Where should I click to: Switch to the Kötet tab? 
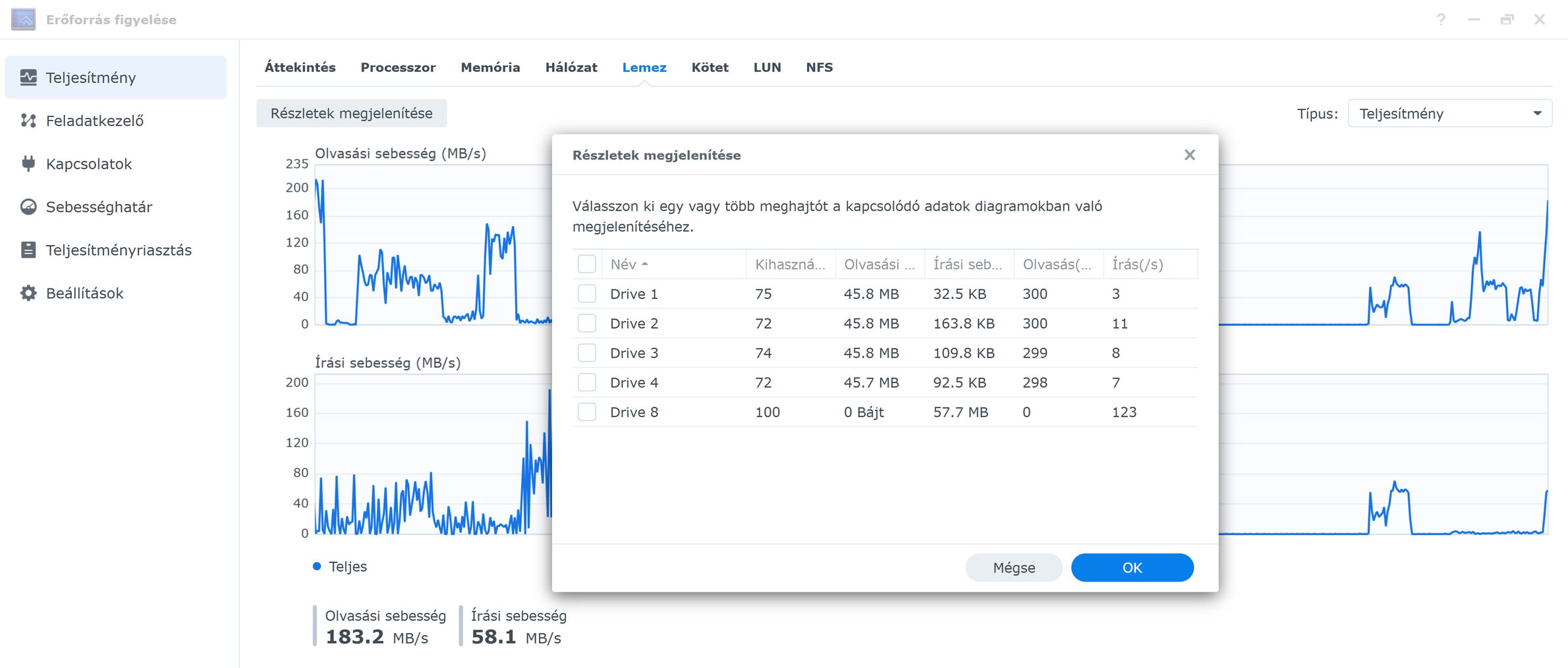pos(710,67)
